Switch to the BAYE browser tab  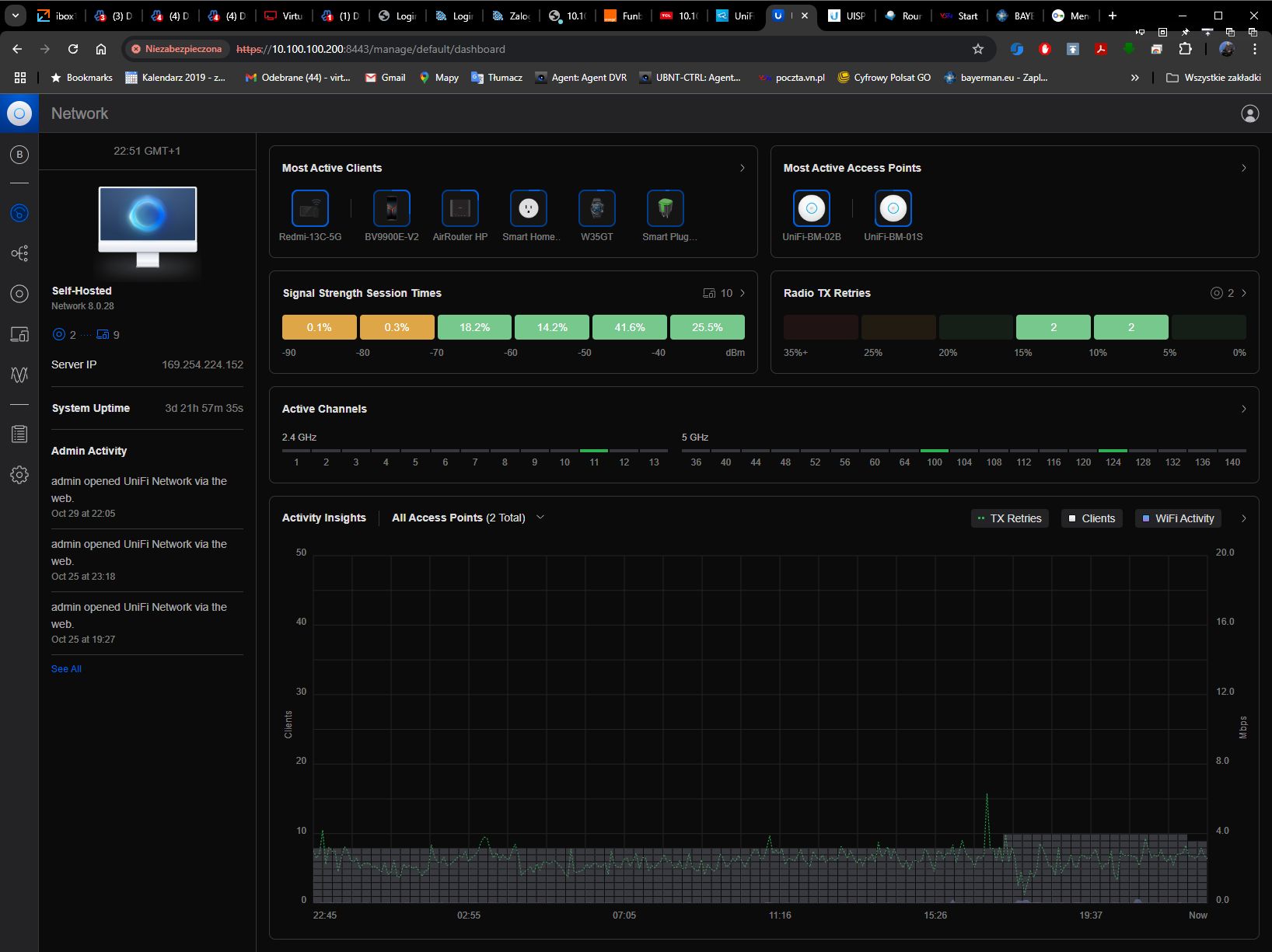click(1015, 16)
